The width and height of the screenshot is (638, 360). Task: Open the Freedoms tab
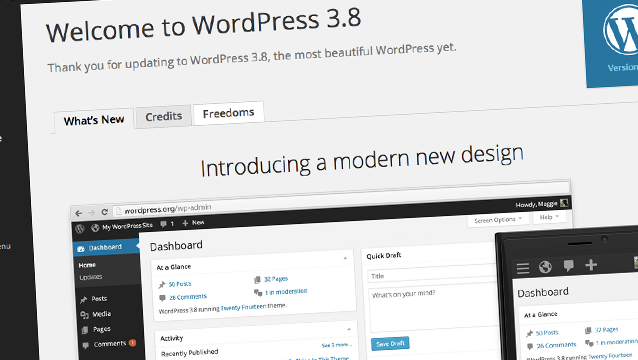pos(228,113)
